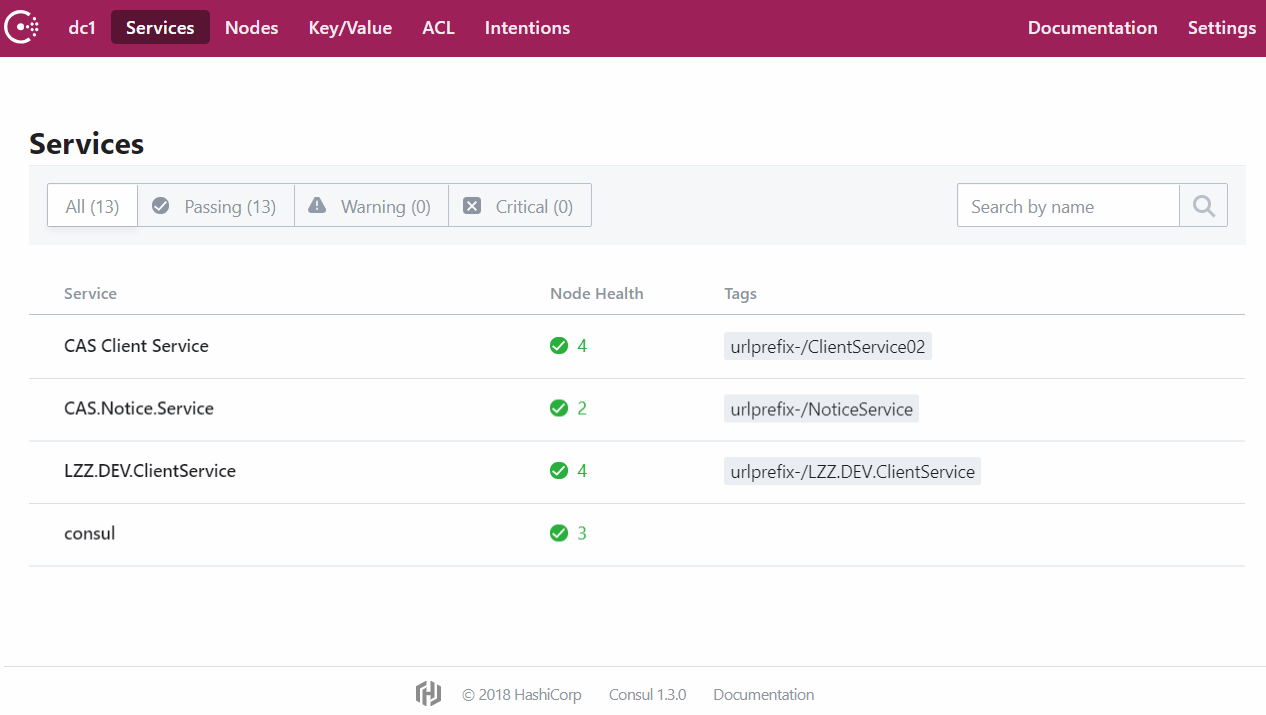Click green check icon for CAS Client Service
This screenshot has width=1266, height=715.
pos(559,346)
